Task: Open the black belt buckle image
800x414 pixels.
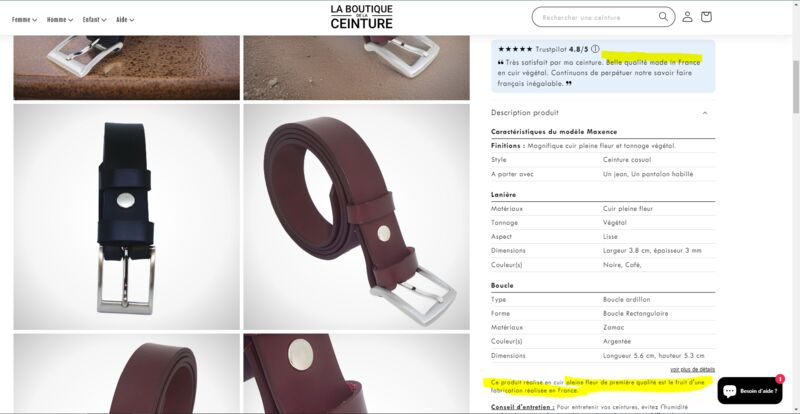Action: [x=127, y=217]
